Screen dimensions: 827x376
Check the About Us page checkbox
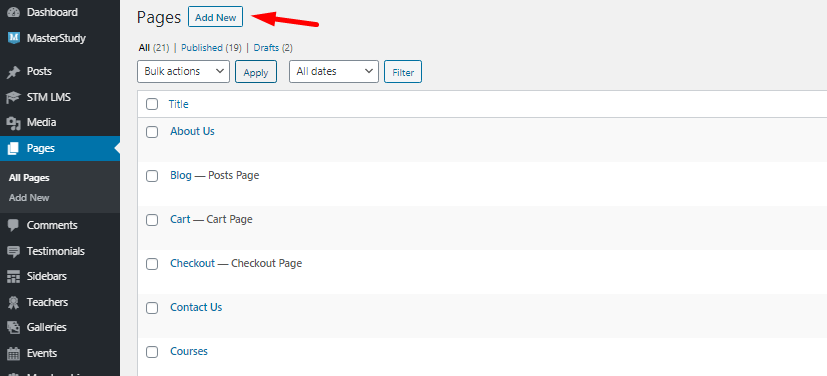click(x=152, y=132)
